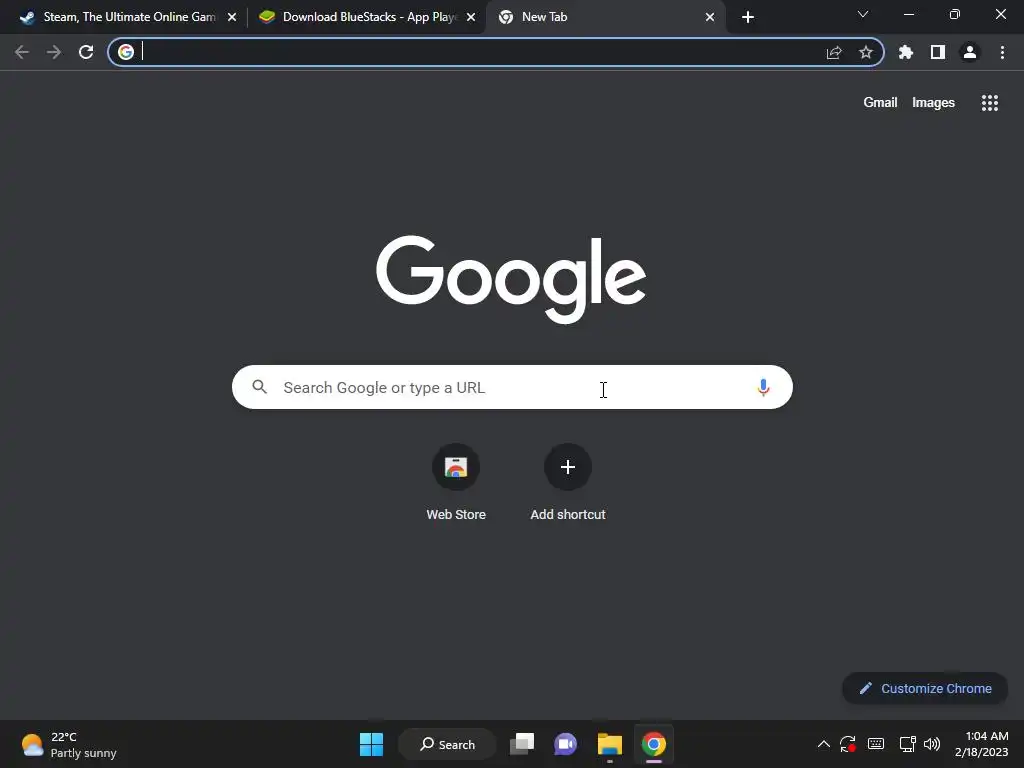Close the Steam tab
This screenshot has height=768, width=1024.
click(x=232, y=17)
